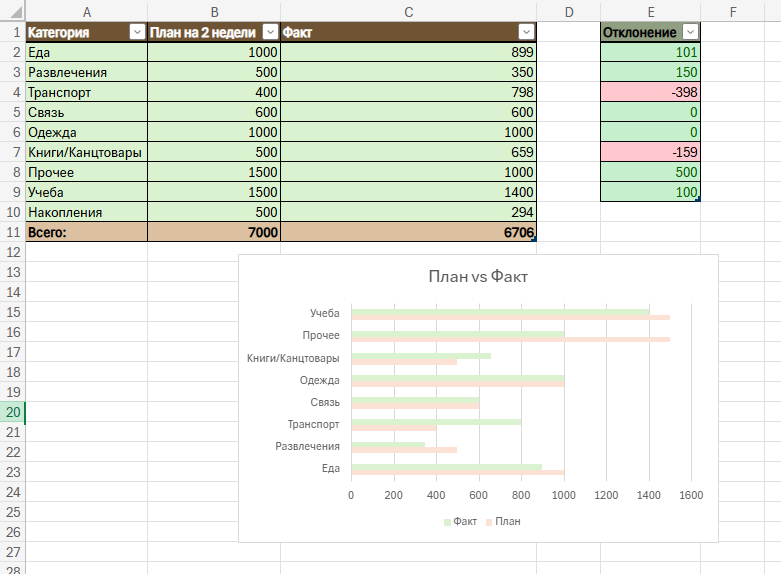Select the Транспорт category cell

tap(86, 92)
